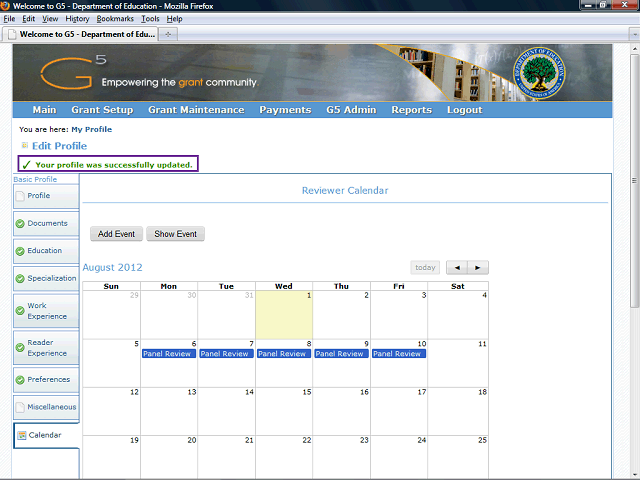Switch to the Specialization sidebar tab
The image size is (640, 480).
[x=46, y=279]
